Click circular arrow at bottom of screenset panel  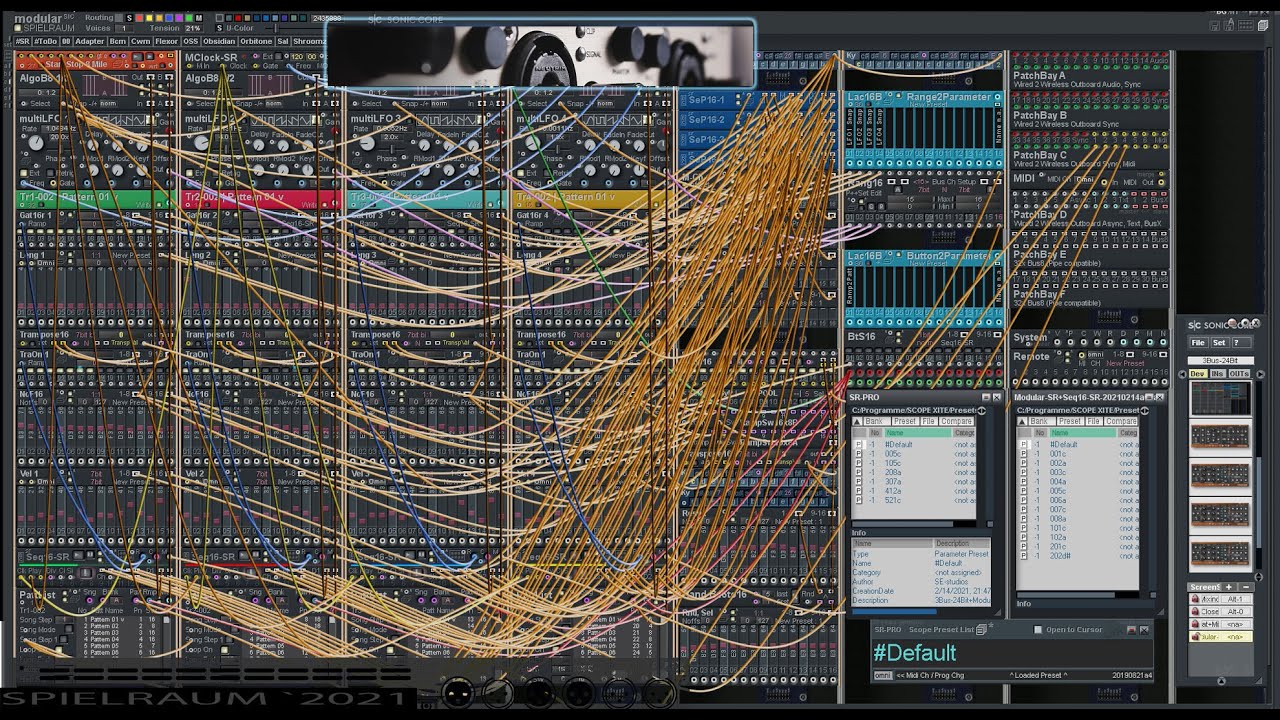pos(1221,681)
